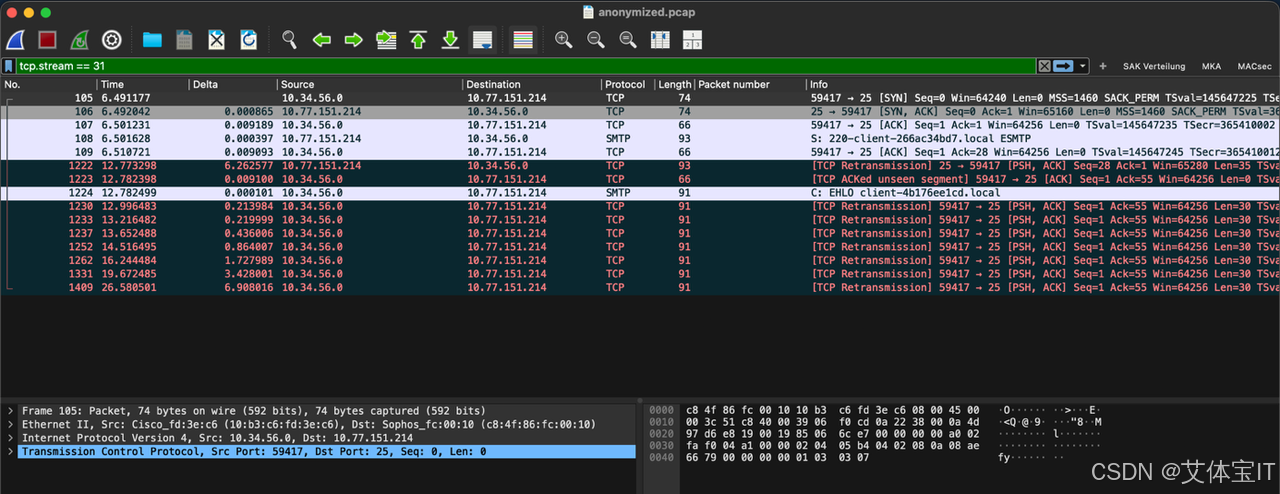
Task: Close this capture file icon
Action: 216,40
